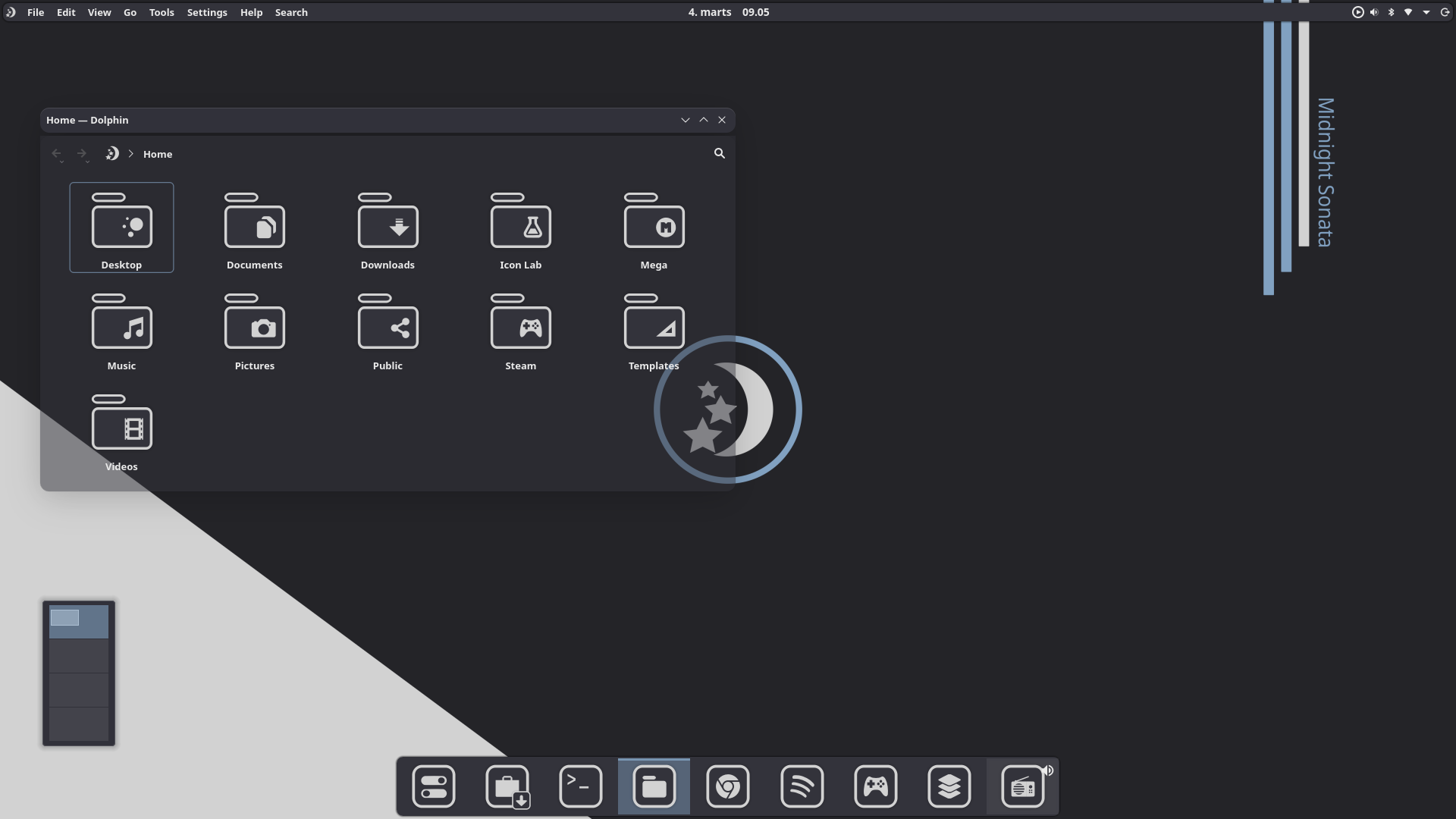The height and width of the screenshot is (819, 1456).
Task: Open the terminal from the dock
Action: coord(580,786)
